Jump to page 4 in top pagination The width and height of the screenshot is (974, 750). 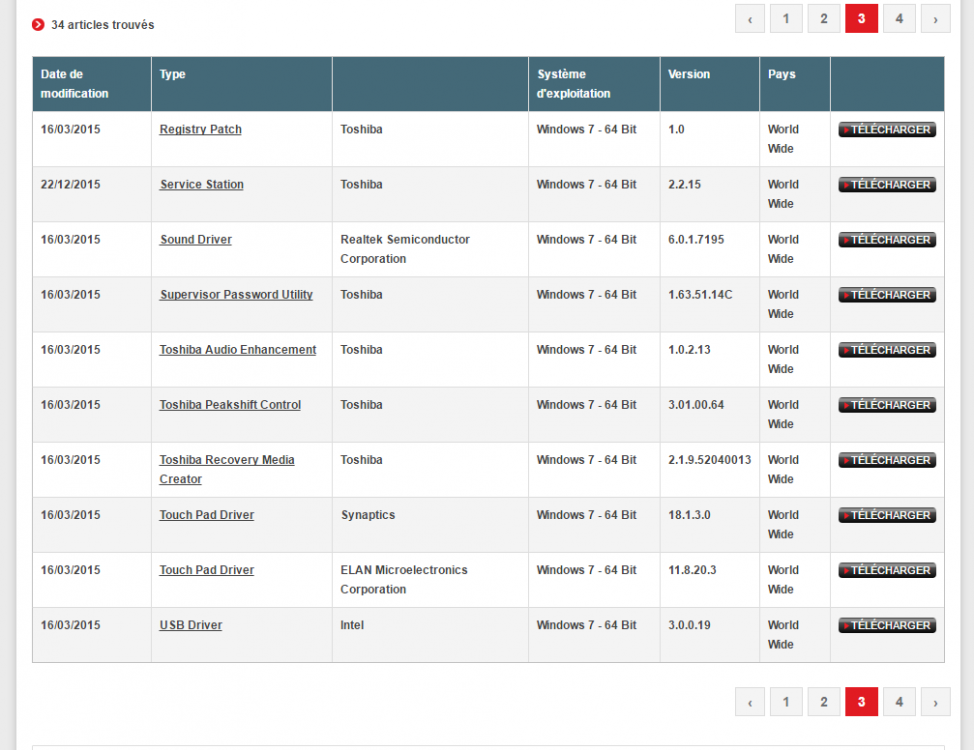[899, 18]
